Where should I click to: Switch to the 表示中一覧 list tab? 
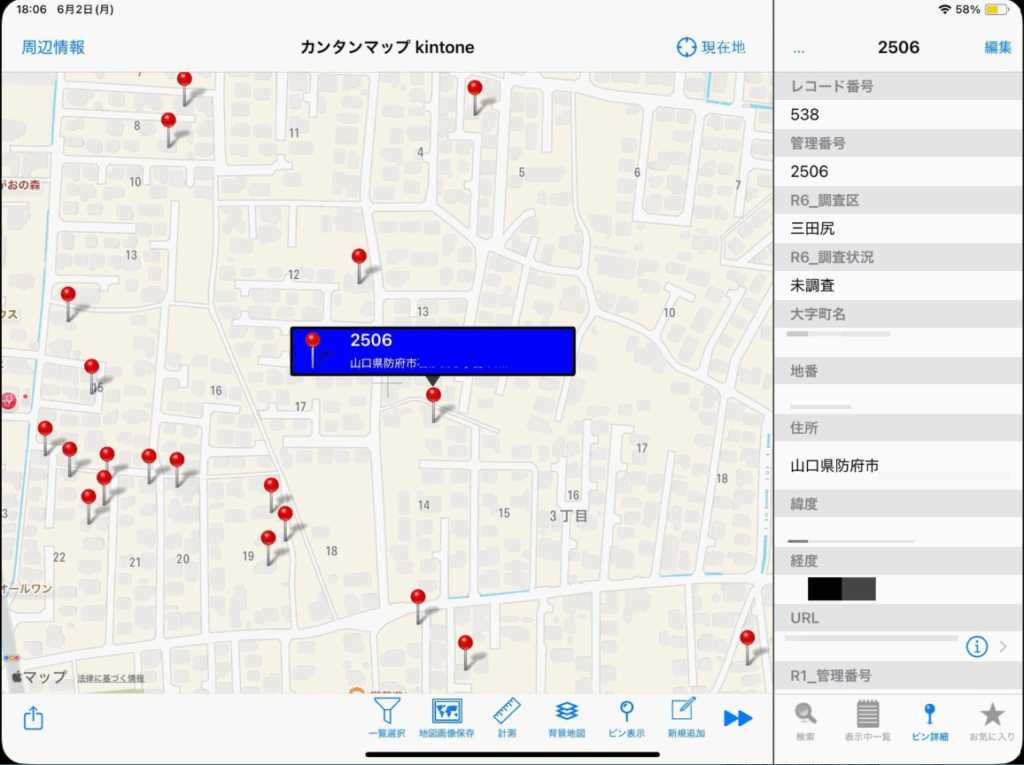coord(867,721)
